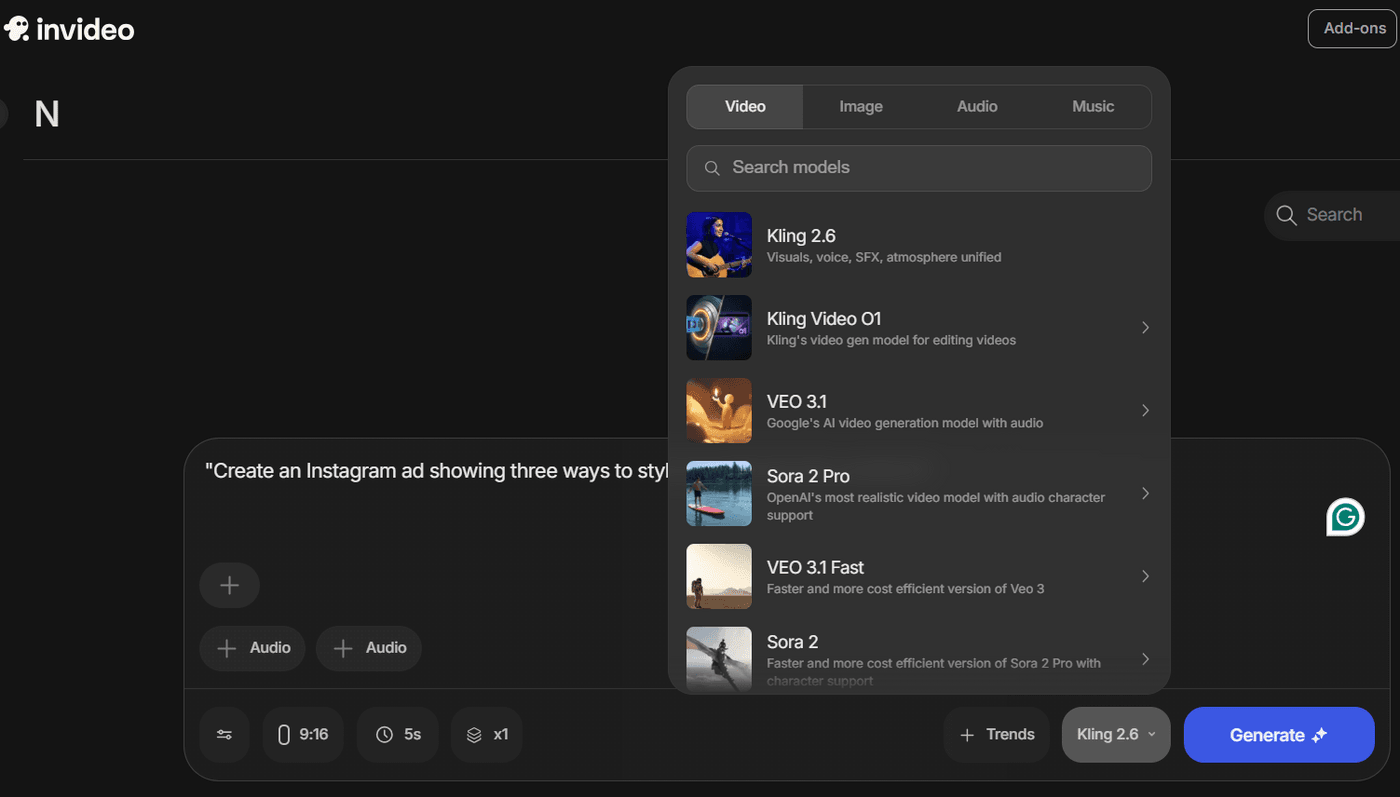Switch to the Music tab
The image size is (1400, 797).
1092,107
